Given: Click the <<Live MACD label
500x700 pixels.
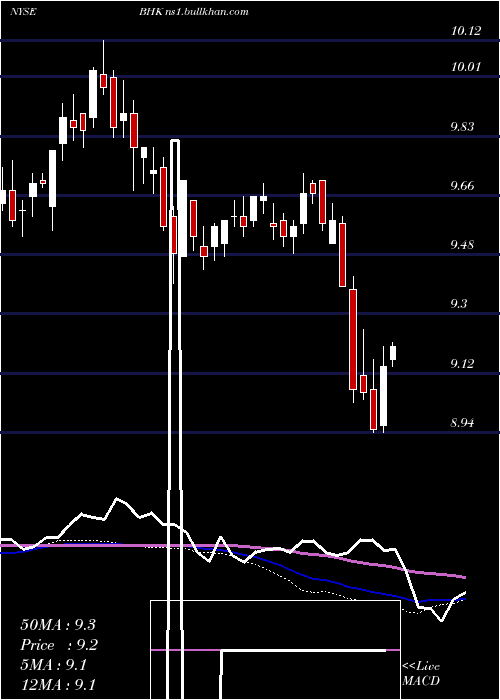Looking at the screenshot, I should coord(421,673).
